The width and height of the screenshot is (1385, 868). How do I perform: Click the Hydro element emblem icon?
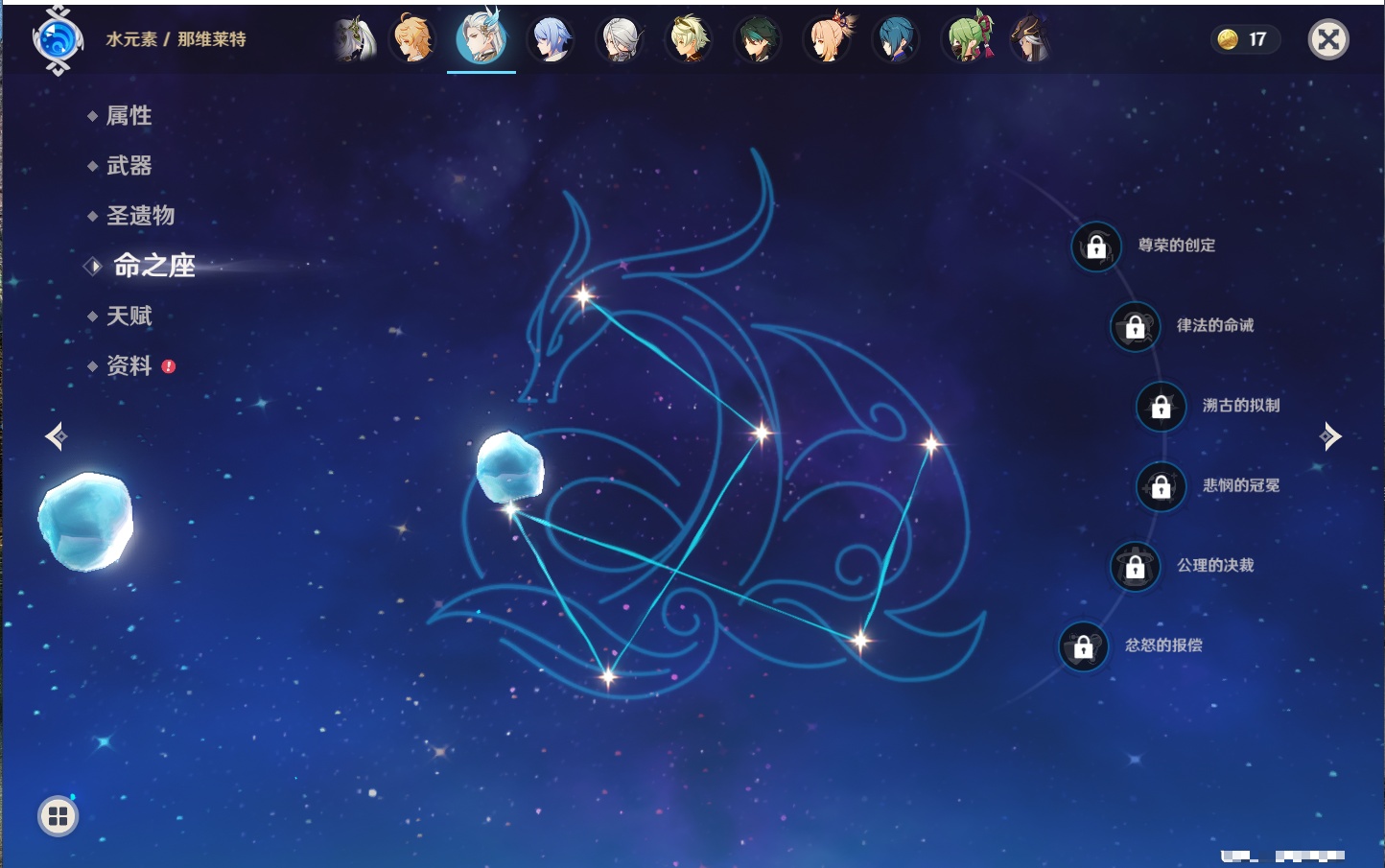(x=58, y=40)
